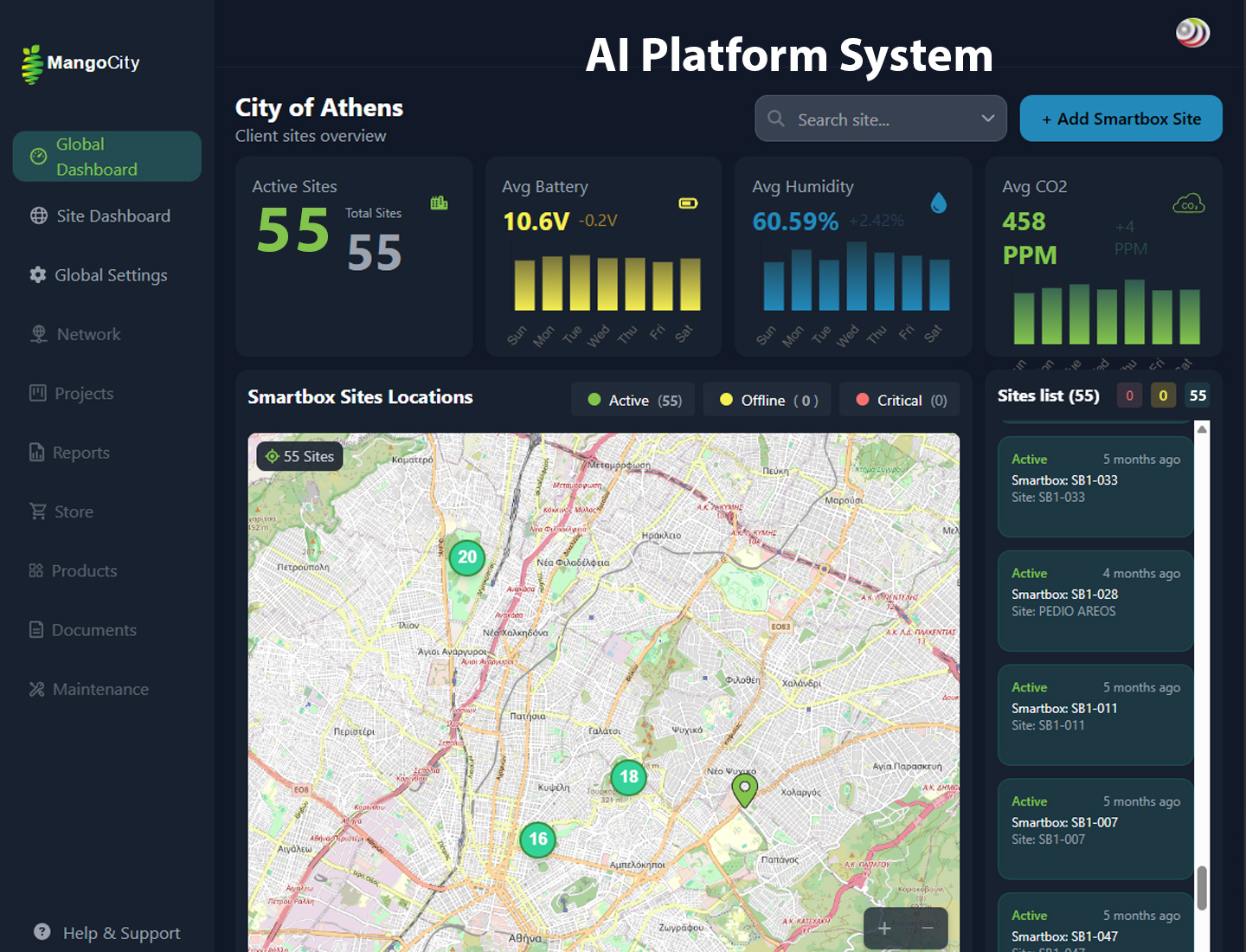
Task: Toggle the Active (55) status filter
Action: (x=633, y=400)
